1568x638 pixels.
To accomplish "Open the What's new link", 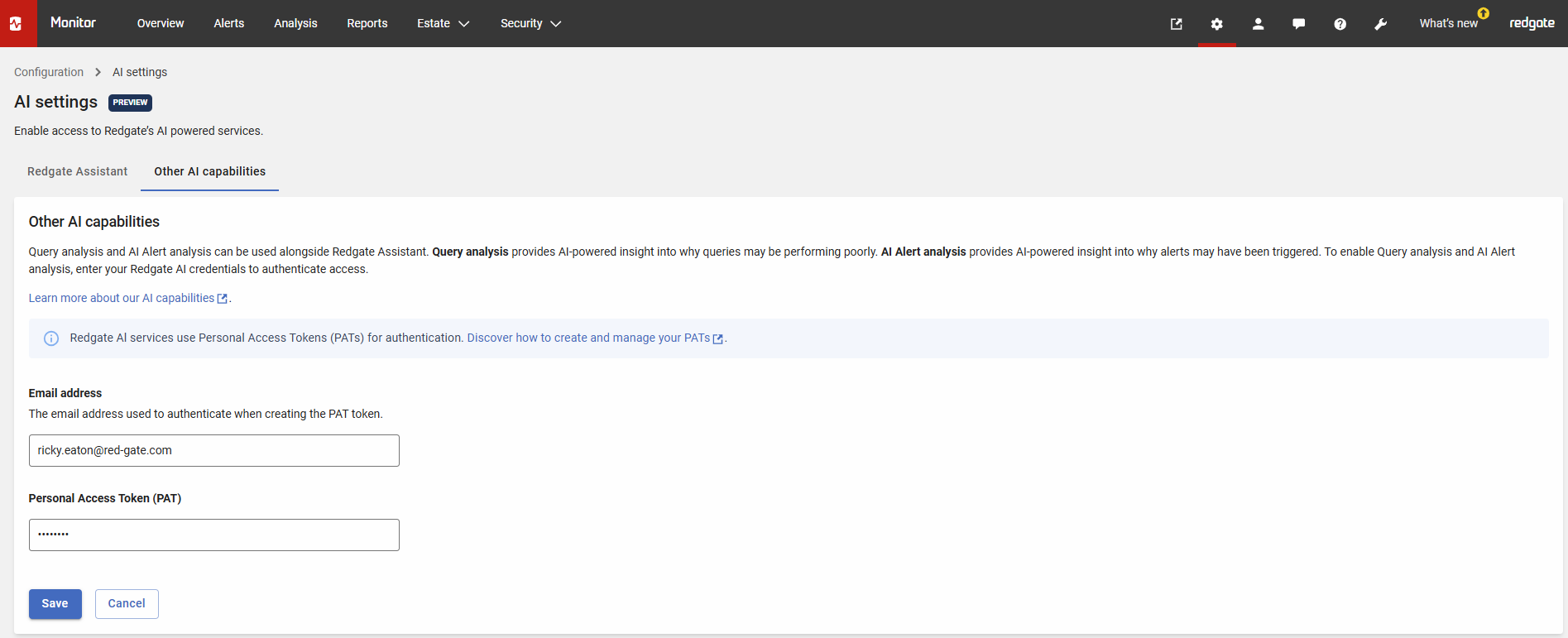I will pyautogui.click(x=1448, y=23).
